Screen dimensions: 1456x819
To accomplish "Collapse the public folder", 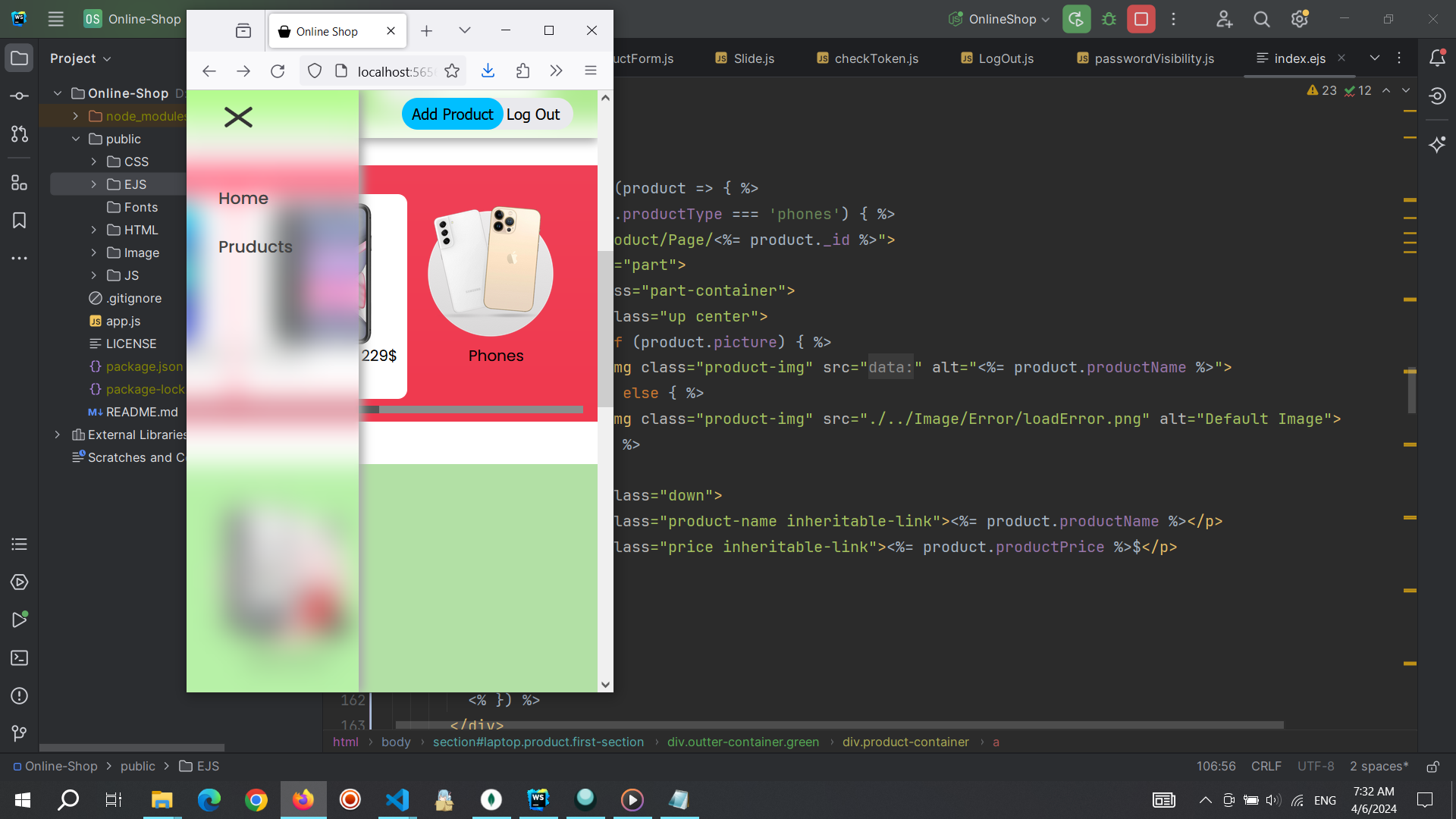I will (x=76, y=139).
